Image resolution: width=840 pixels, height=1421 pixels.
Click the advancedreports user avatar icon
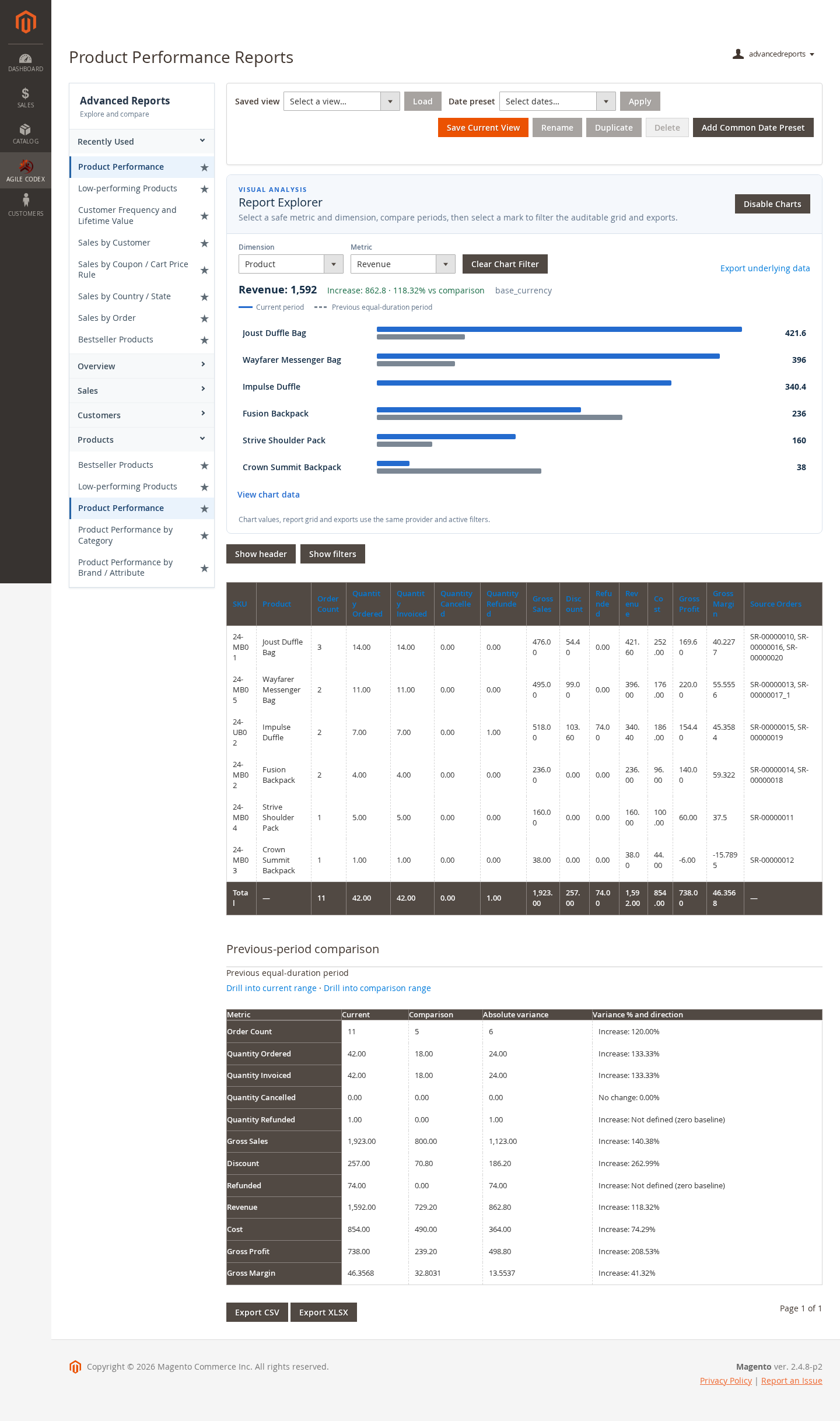pyautogui.click(x=738, y=54)
